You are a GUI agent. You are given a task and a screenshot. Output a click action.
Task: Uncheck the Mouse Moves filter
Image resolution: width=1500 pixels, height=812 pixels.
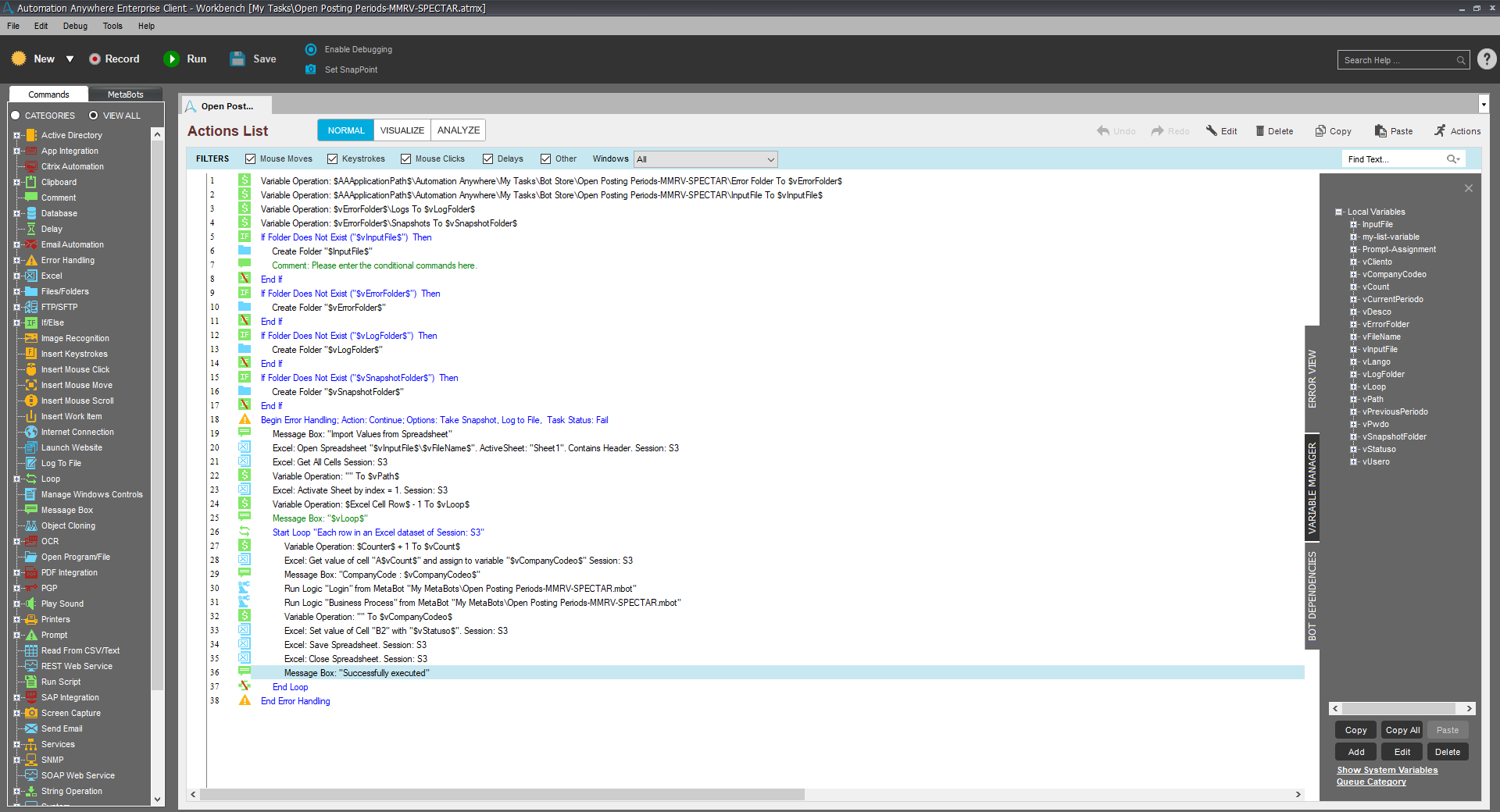pos(251,159)
